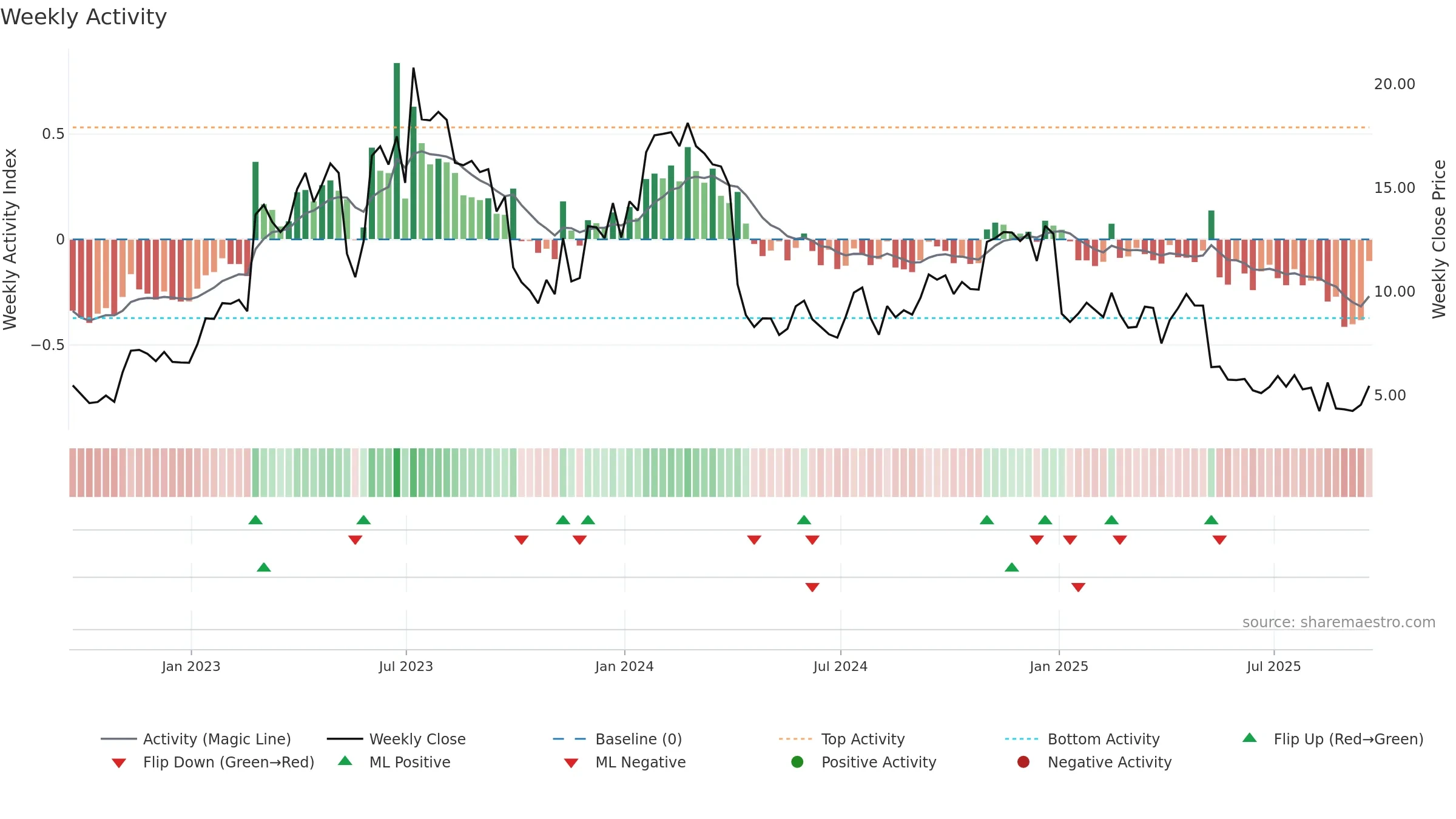Toggle the Weekly Close legend entry
This screenshot has height=819, width=1456.
396,739
